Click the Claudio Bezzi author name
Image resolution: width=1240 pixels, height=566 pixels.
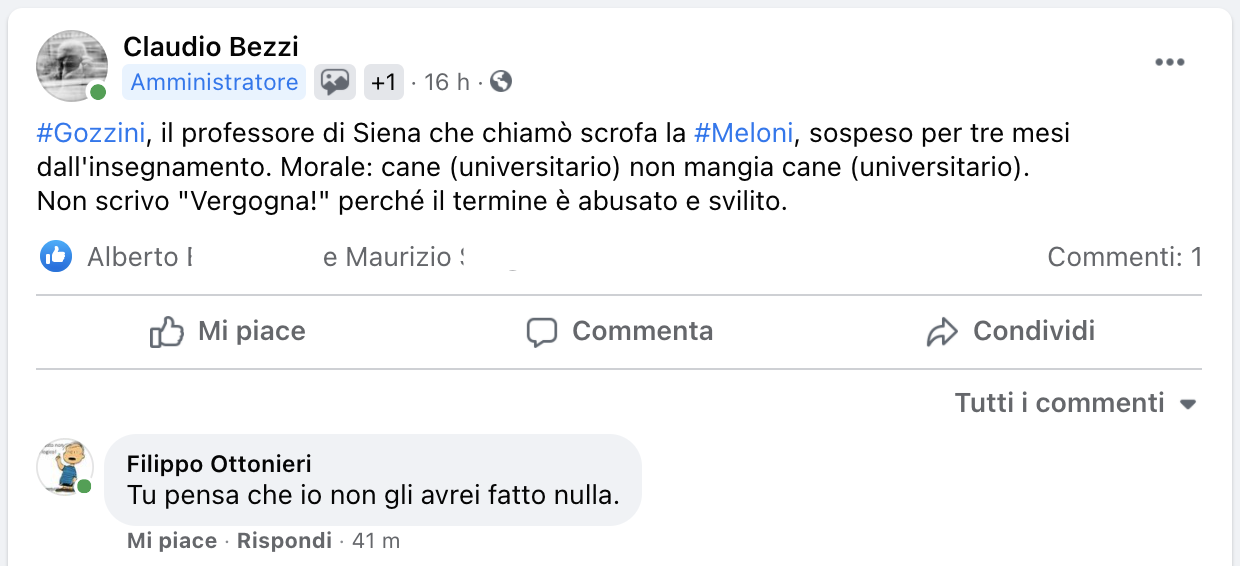pos(211,46)
